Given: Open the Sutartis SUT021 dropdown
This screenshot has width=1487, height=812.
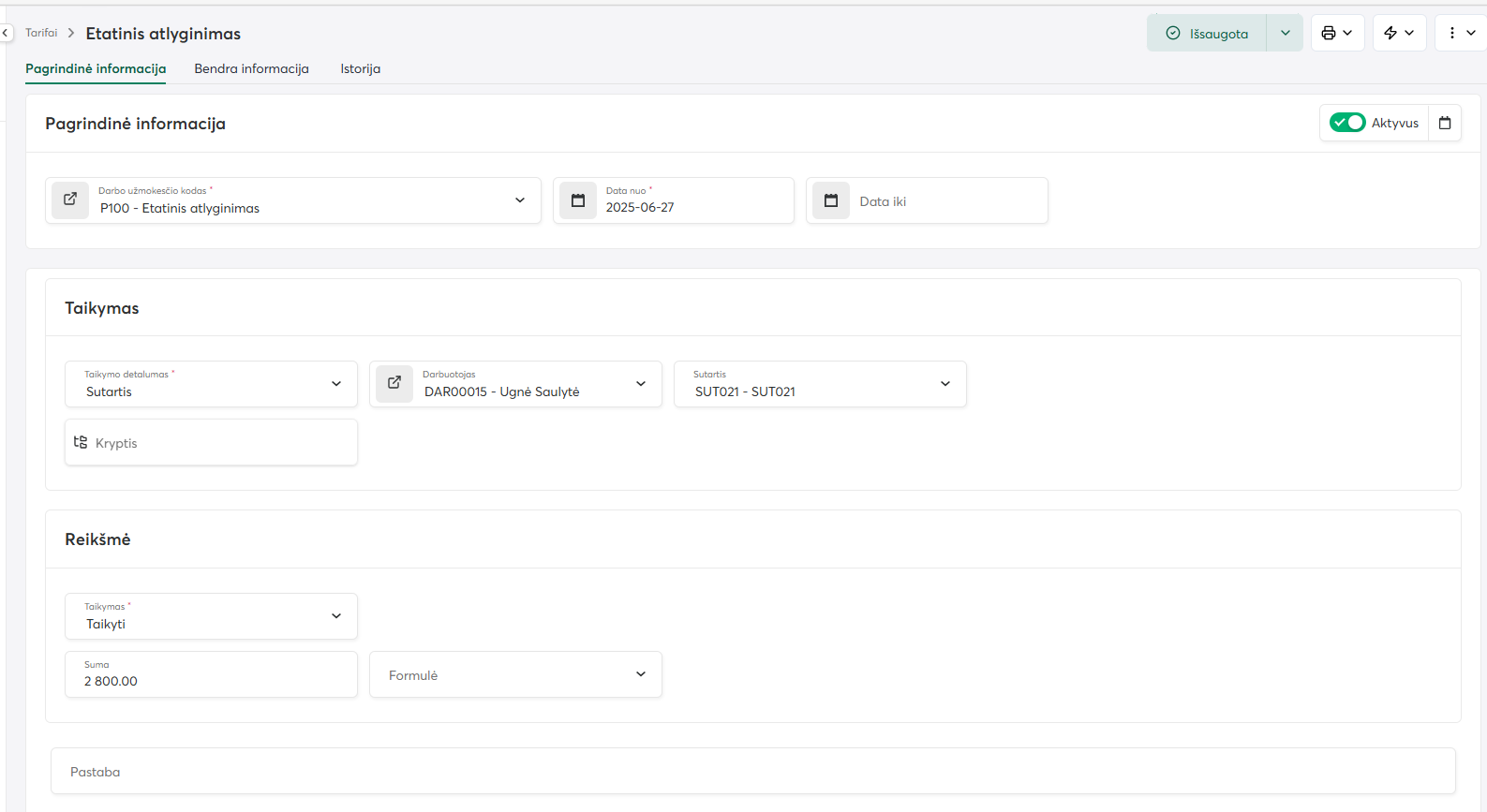Looking at the screenshot, I should tap(945, 384).
